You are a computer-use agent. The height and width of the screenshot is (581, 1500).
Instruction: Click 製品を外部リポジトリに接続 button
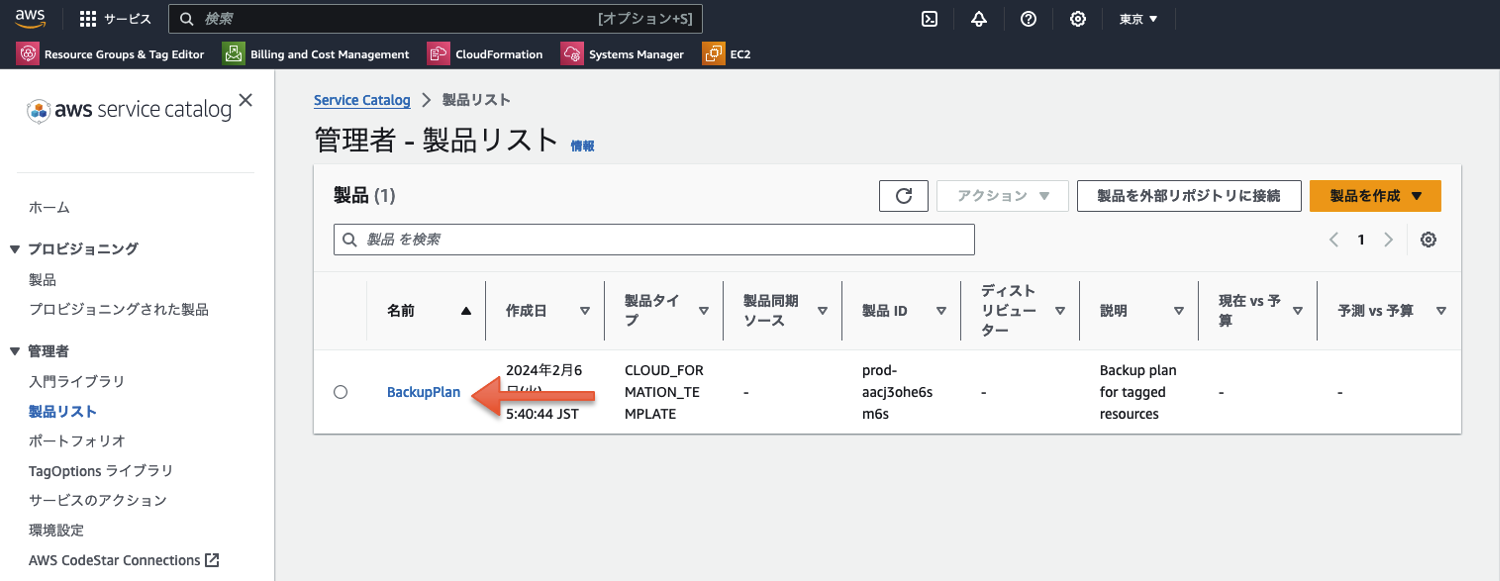point(1188,195)
